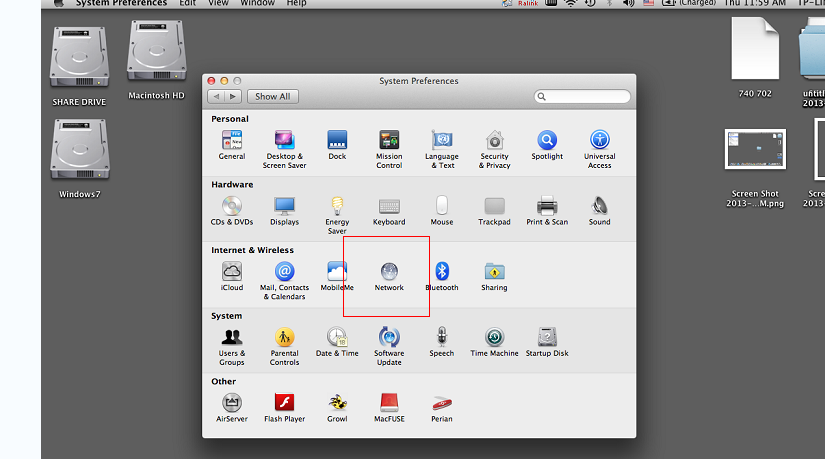
Task: Open the General preference pane
Action: coord(232,145)
